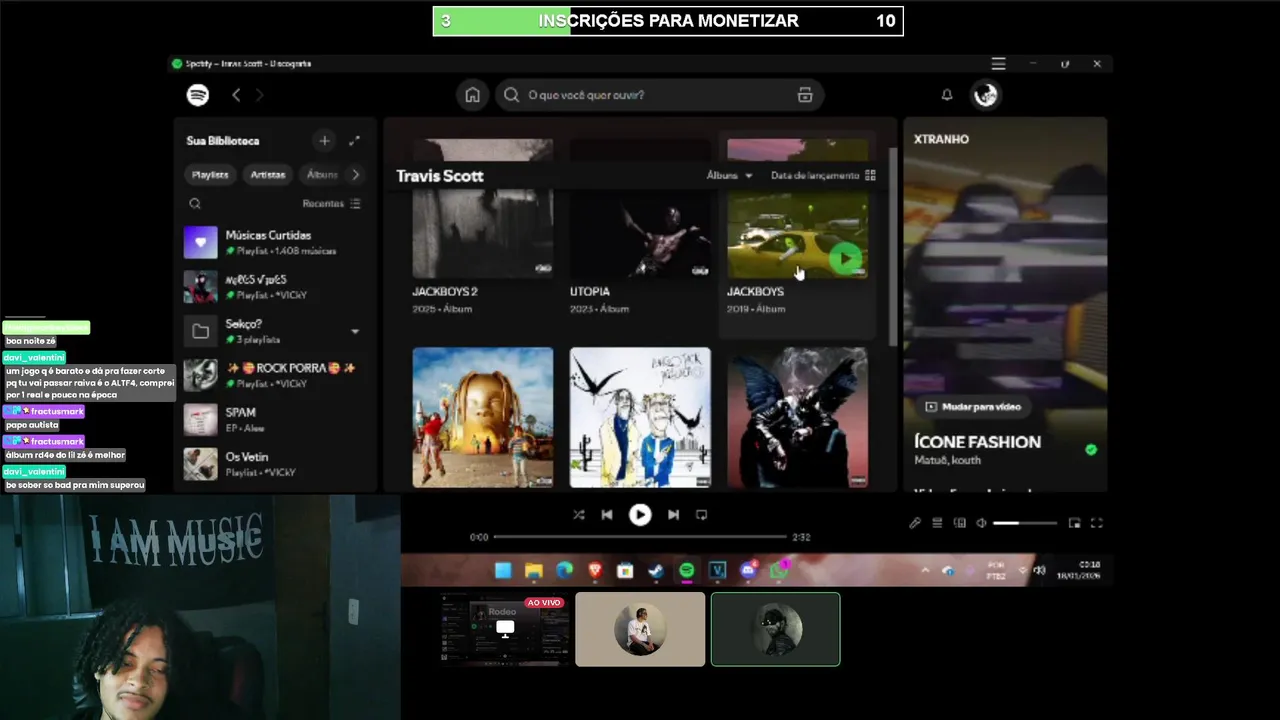Toggle shuffle playback
The width and height of the screenshot is (1280, 720).
[x=578, y=514]
